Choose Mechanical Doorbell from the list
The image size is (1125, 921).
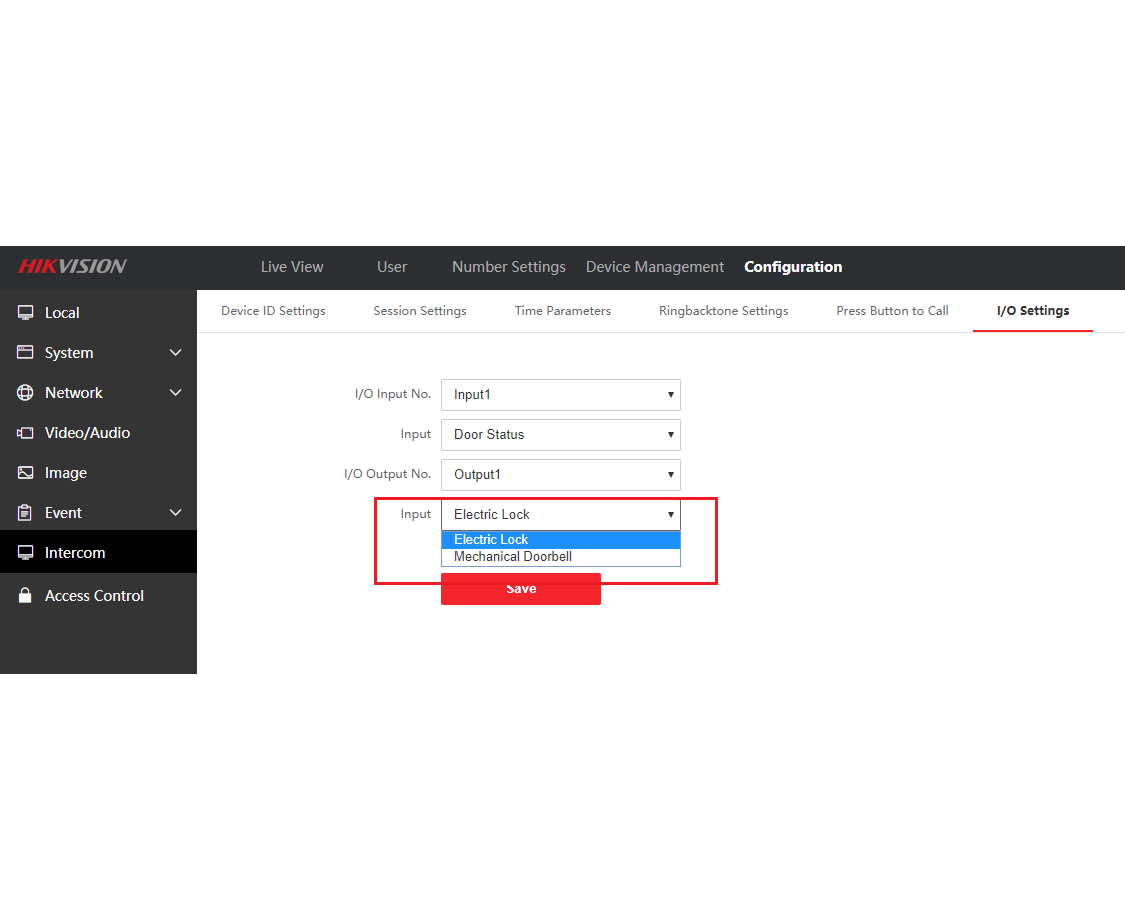(x=513, y=557)
